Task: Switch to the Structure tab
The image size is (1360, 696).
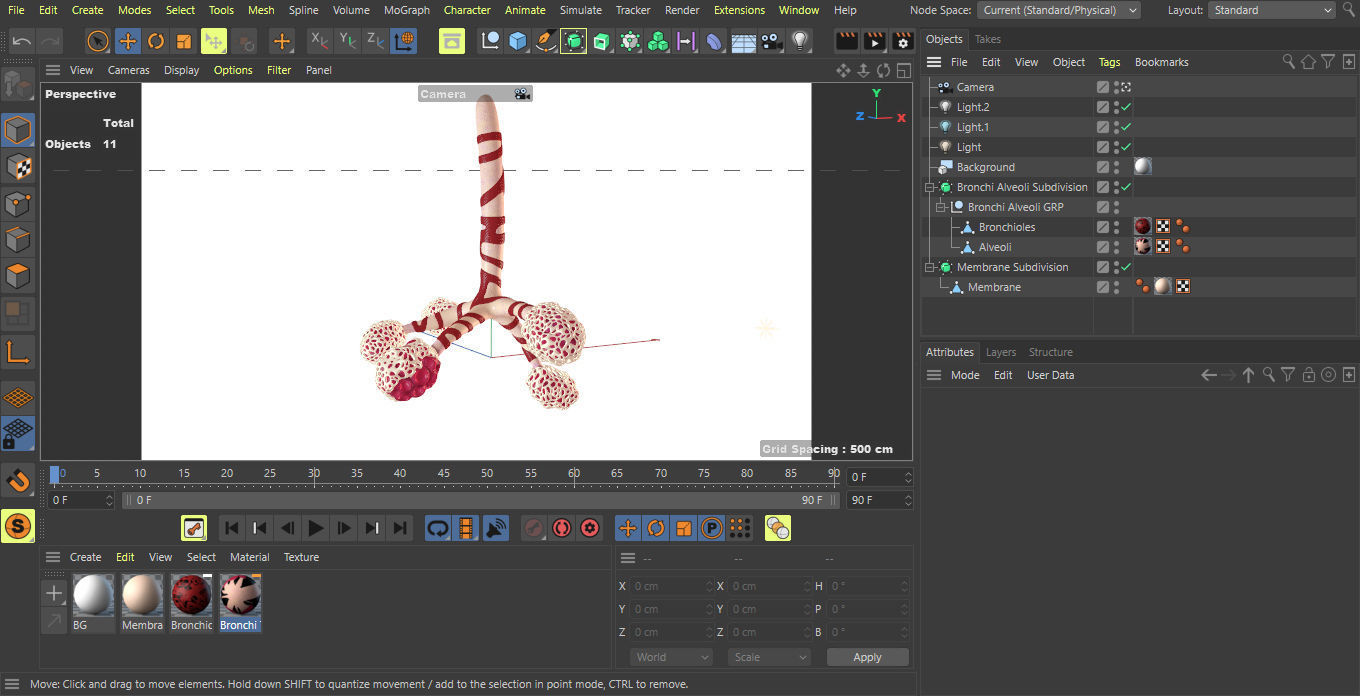Action: [1051, 352]
